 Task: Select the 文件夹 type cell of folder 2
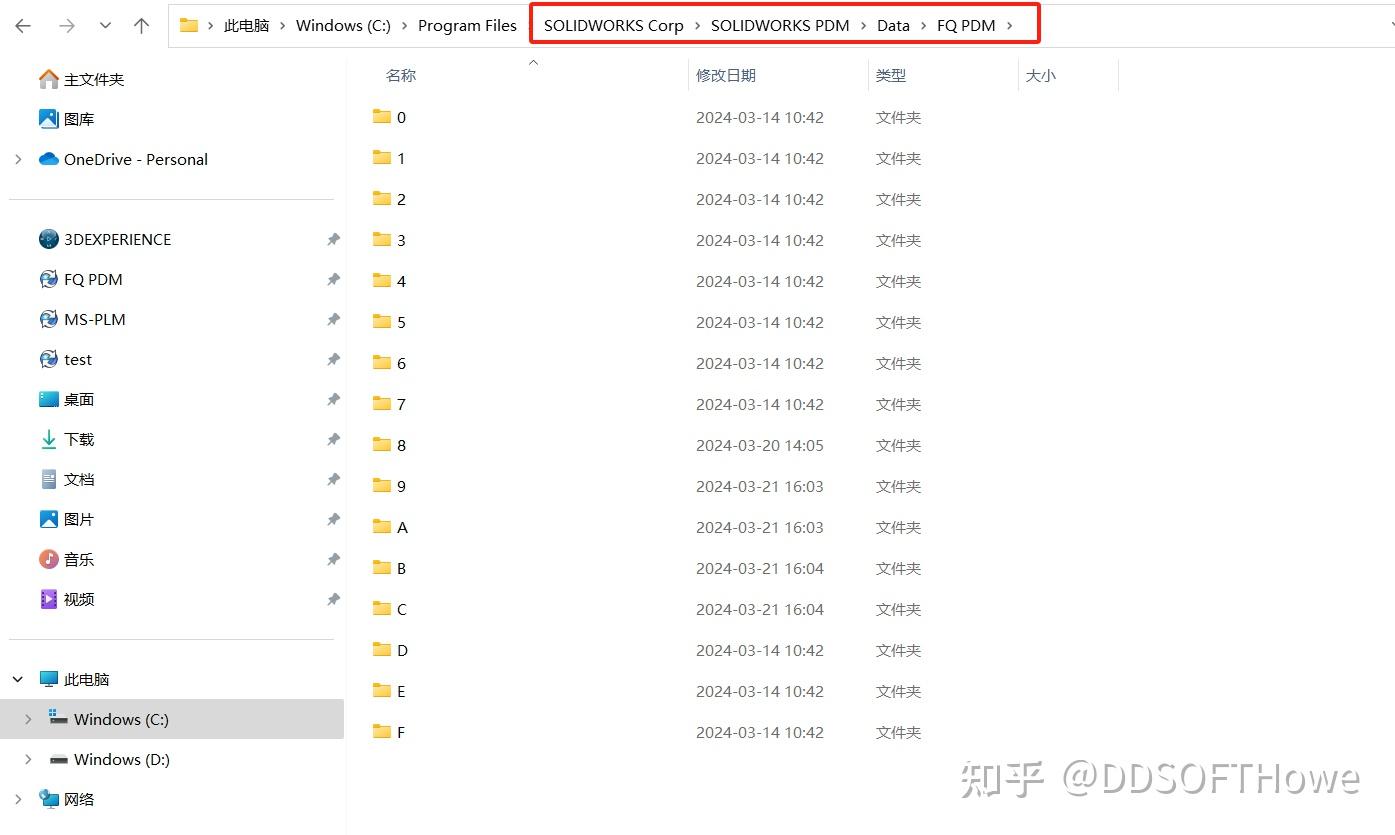click(899, 199)
